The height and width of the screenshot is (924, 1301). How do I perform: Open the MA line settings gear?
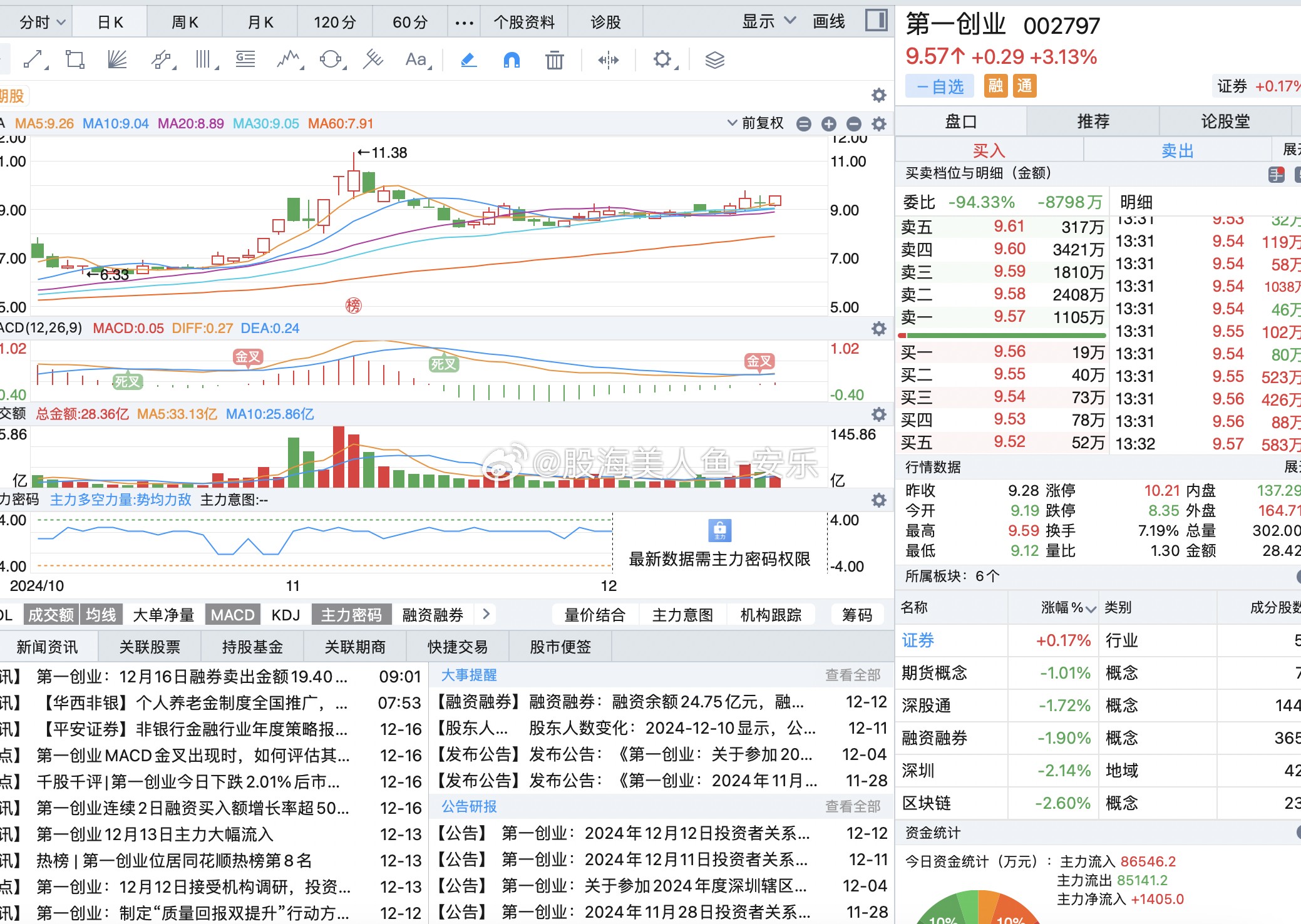click(x=879, y=124)
